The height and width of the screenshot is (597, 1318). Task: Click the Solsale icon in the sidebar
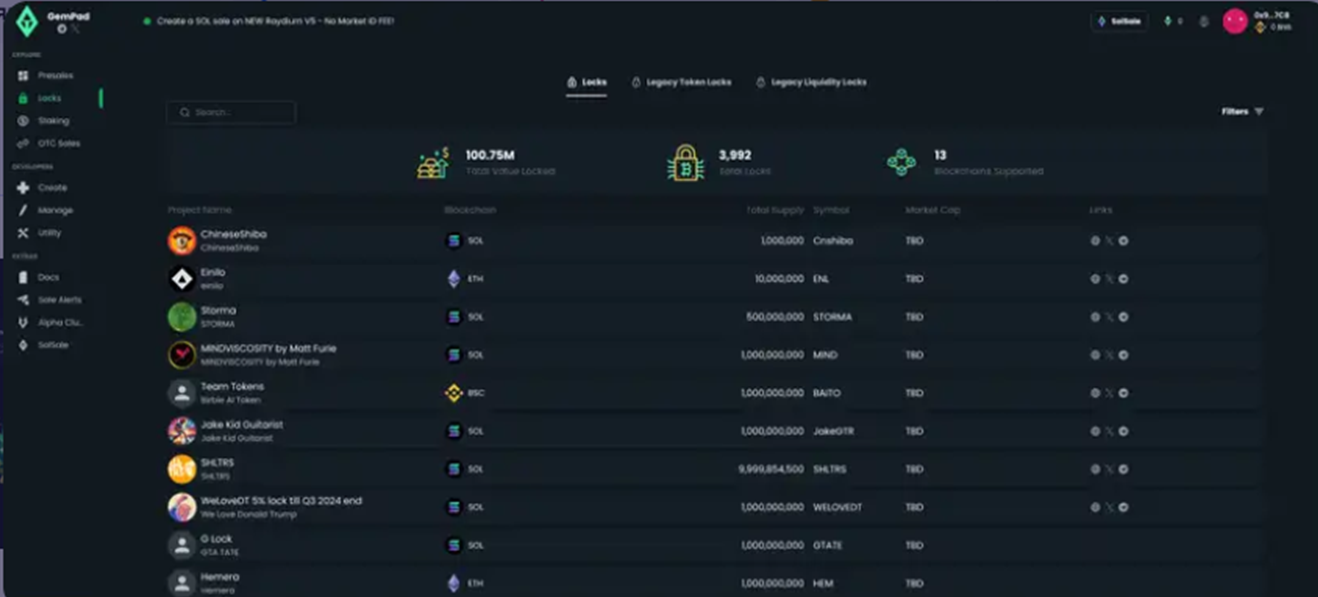coord(23,345)
